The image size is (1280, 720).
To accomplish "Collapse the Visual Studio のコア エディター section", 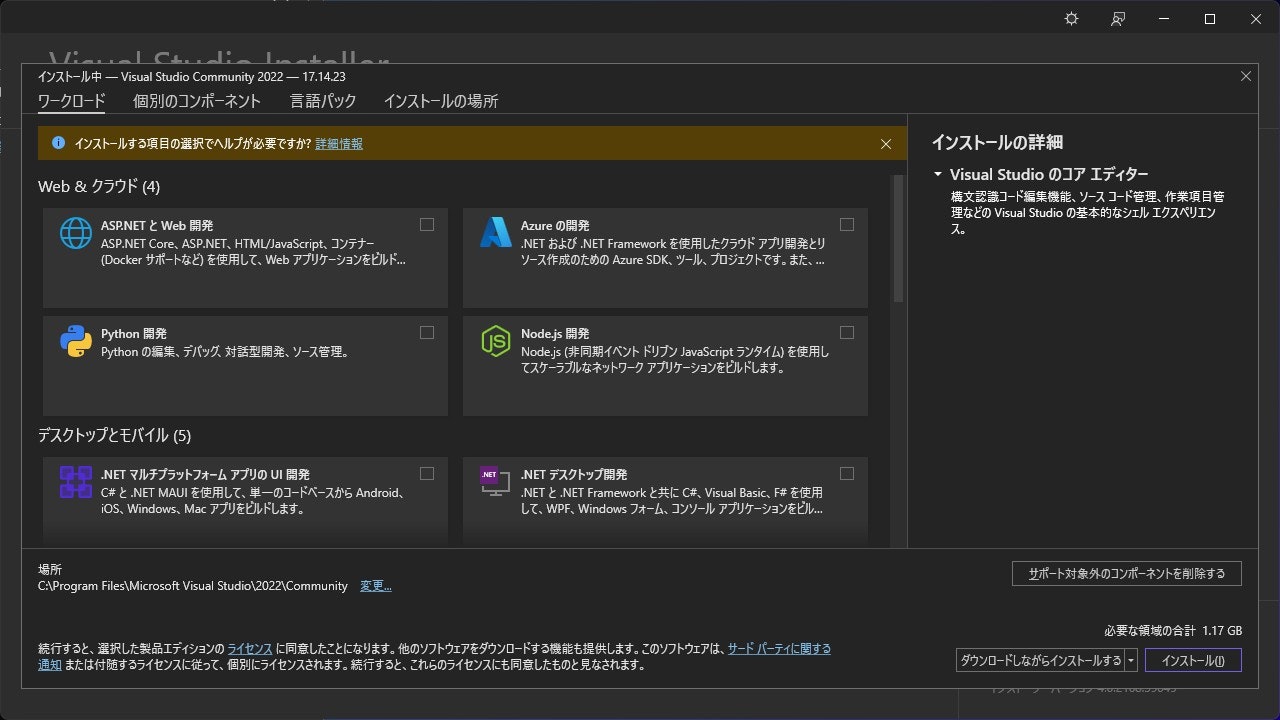I will 938,173.
